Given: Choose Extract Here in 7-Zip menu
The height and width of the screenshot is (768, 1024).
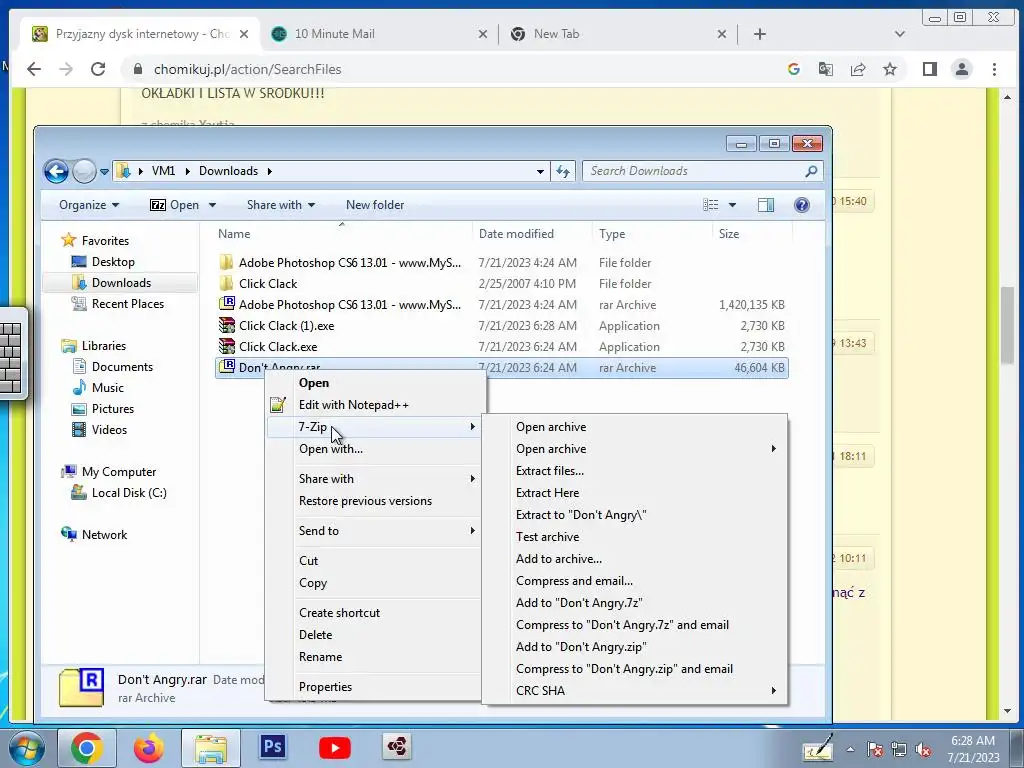Looking at the screenshot, I should click(x=547, y=493).
